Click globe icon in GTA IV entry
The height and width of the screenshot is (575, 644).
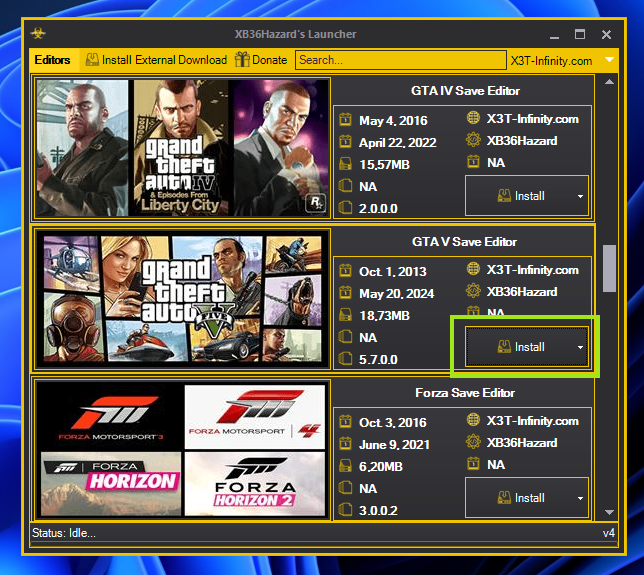[x=473, y=118]
